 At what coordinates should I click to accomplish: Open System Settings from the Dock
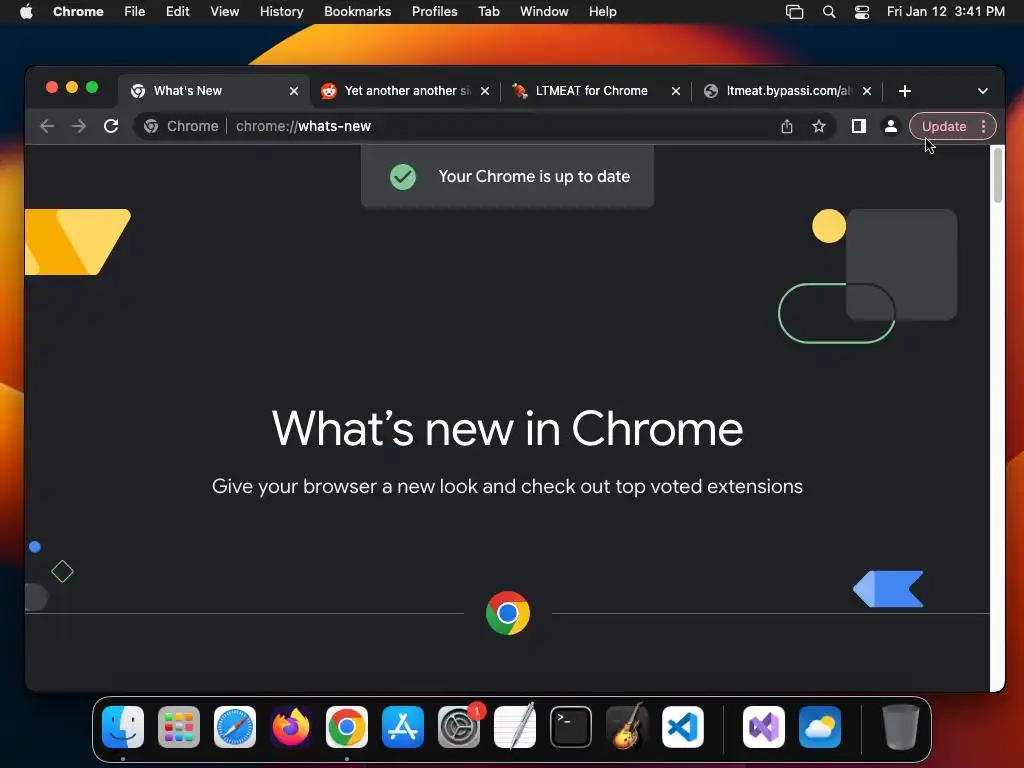point(459,726)
